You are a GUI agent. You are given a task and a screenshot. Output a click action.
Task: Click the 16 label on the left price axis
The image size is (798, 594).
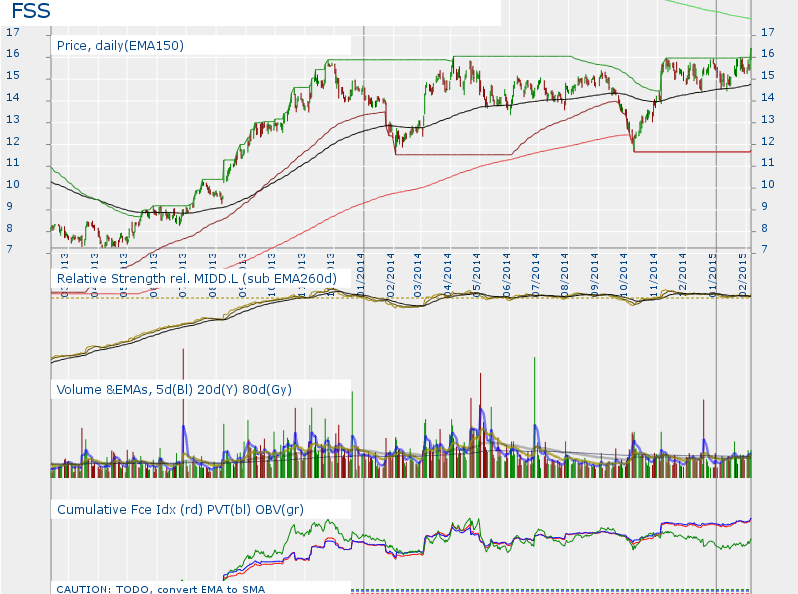tap(13, 53)
